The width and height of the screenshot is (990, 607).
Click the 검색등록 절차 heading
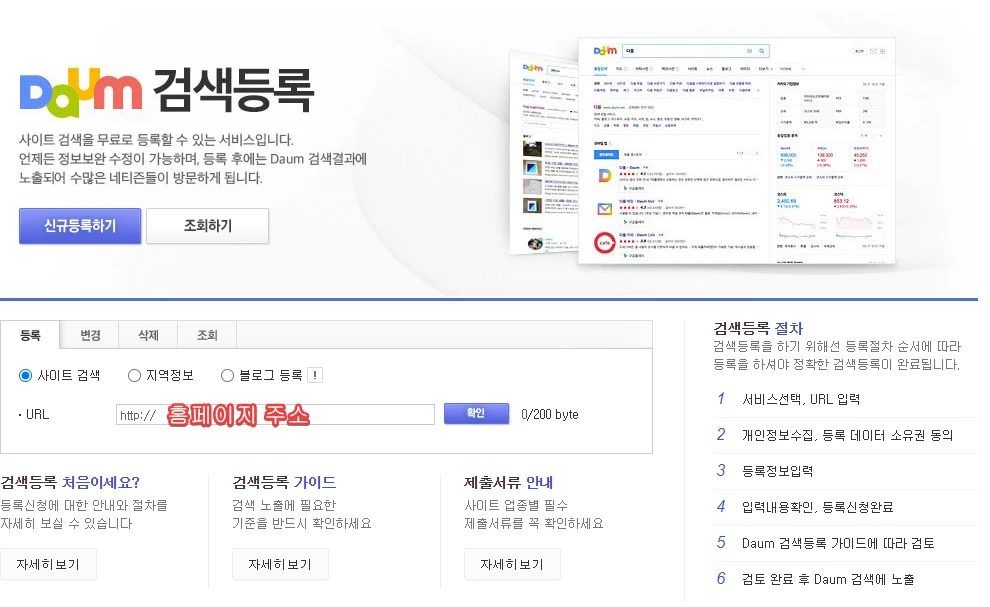click(758, 328)
